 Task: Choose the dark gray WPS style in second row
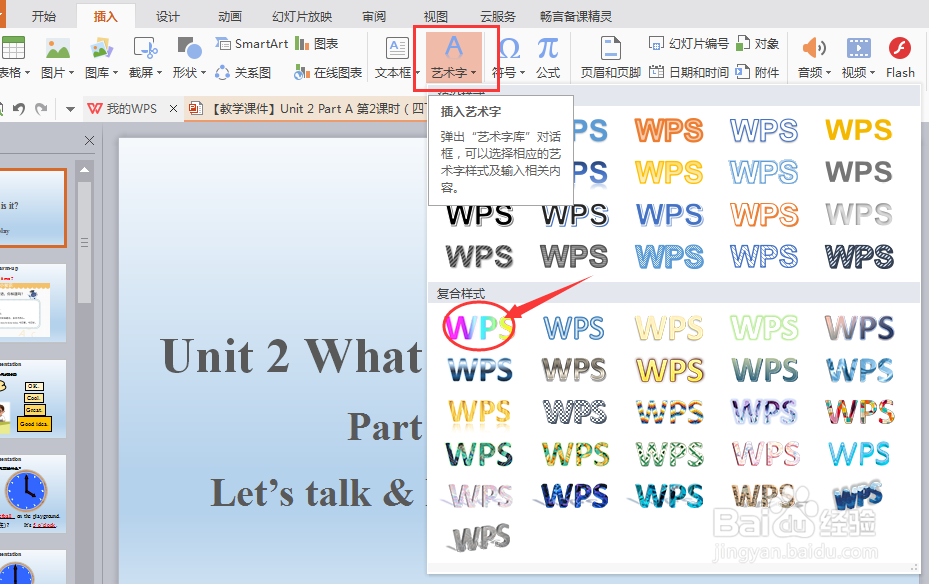[x=858, y=172]
